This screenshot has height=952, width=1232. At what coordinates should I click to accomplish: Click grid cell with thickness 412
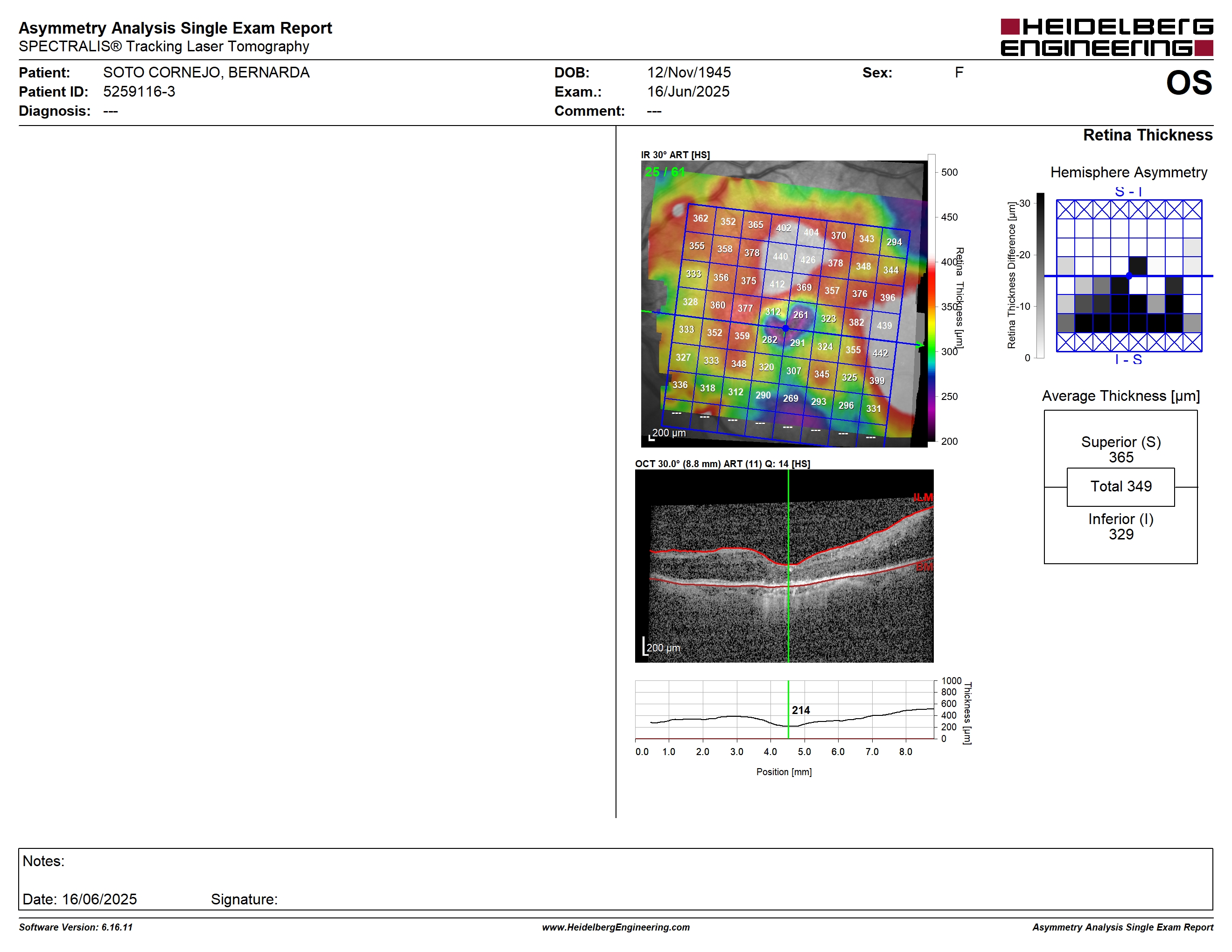click(x=777, y=284)
